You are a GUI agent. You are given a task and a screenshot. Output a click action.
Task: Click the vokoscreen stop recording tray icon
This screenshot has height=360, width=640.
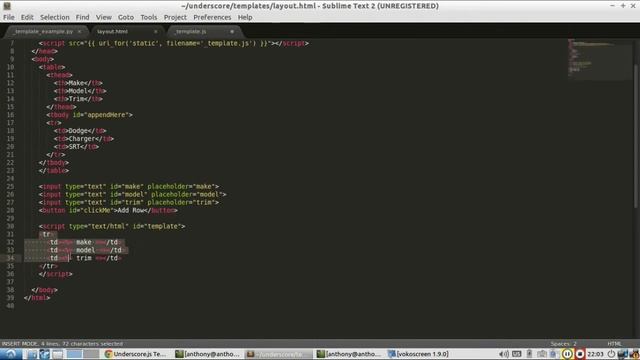pos(580,354)
